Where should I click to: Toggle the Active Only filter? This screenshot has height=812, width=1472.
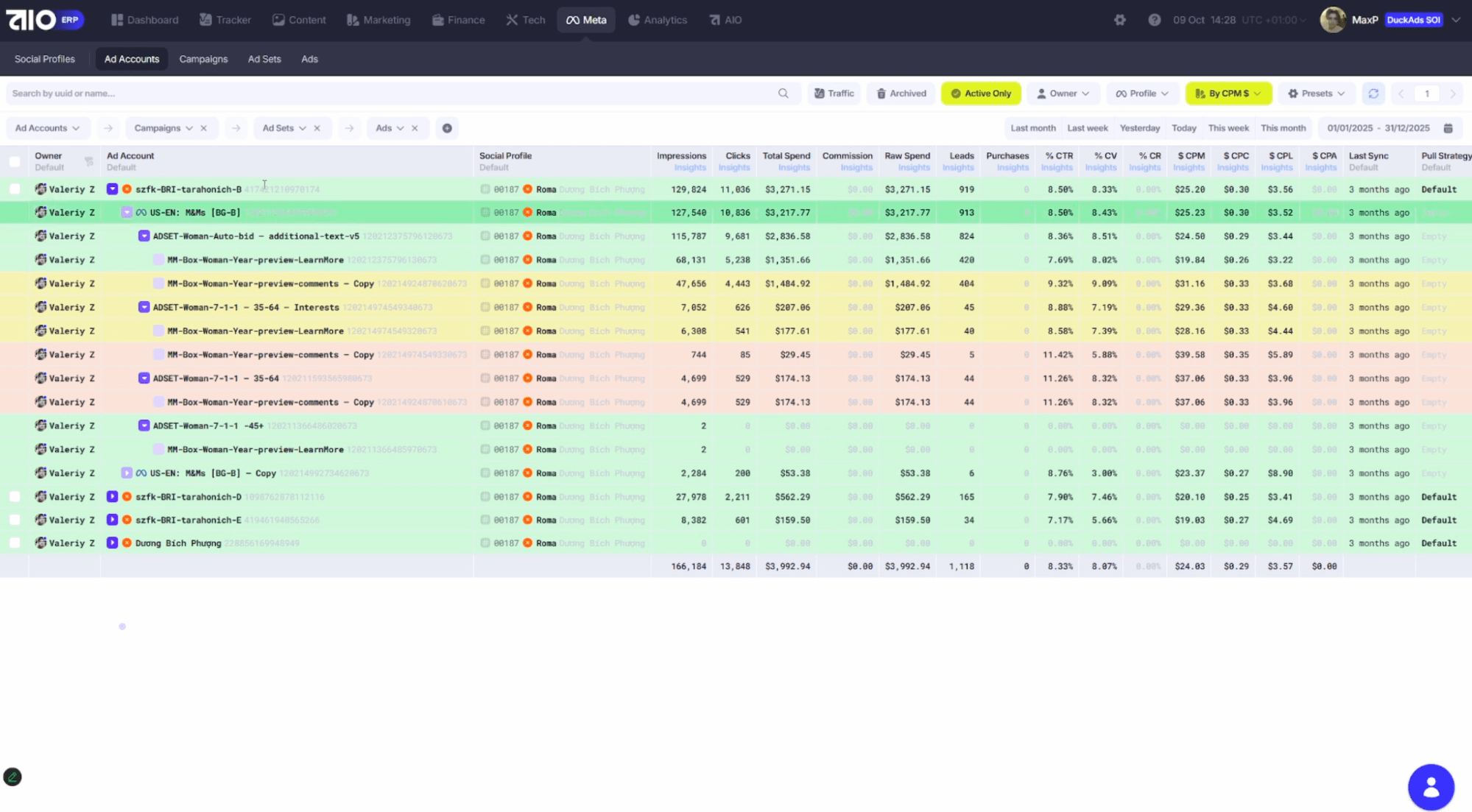[980, 93]
